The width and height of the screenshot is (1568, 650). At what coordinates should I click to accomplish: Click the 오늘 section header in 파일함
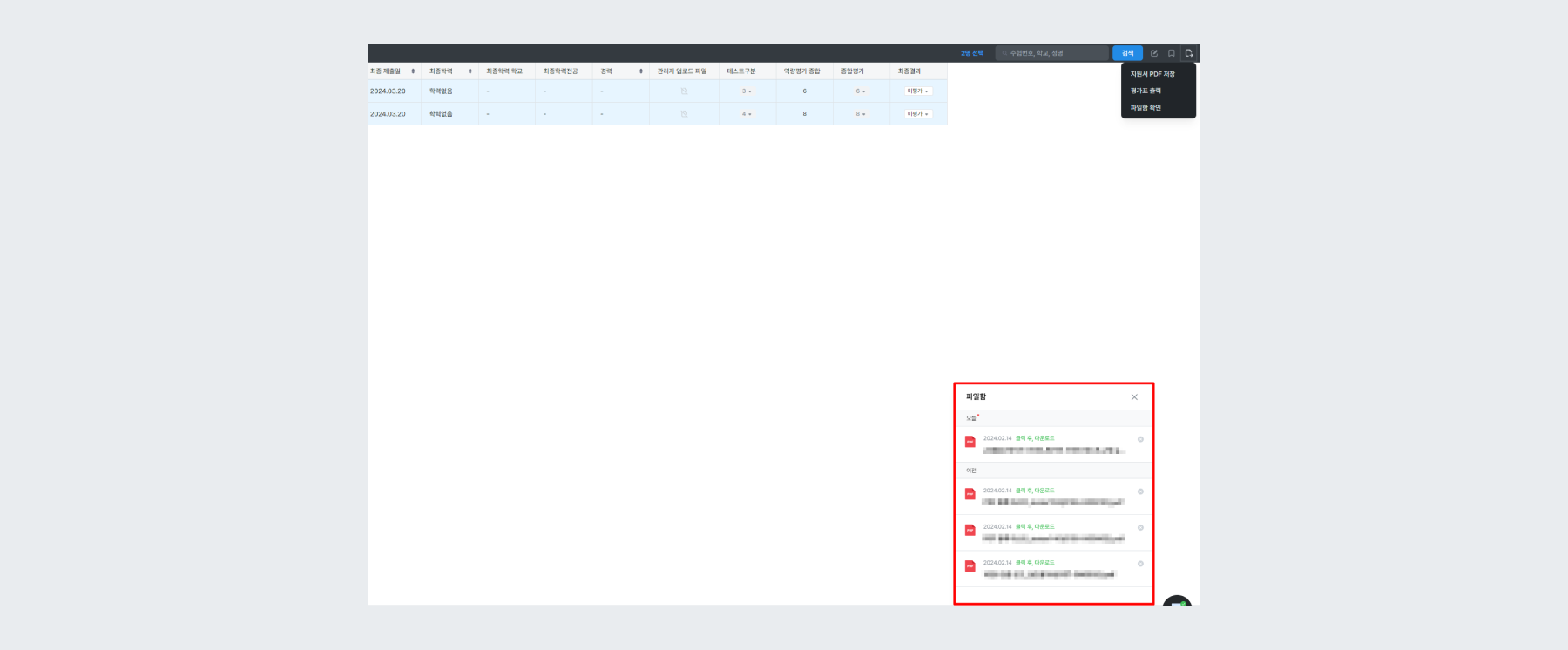971,418
